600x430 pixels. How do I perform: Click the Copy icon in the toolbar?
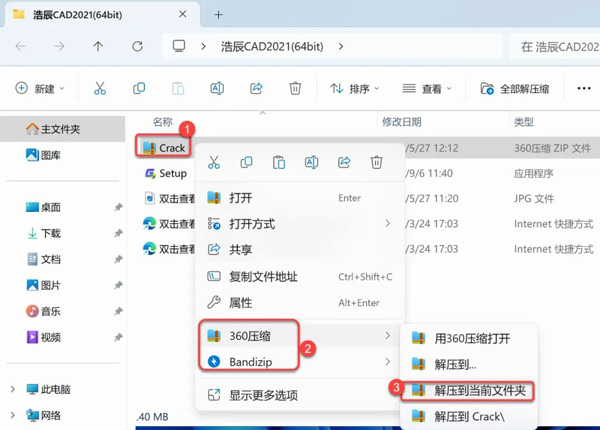(139, 88)
